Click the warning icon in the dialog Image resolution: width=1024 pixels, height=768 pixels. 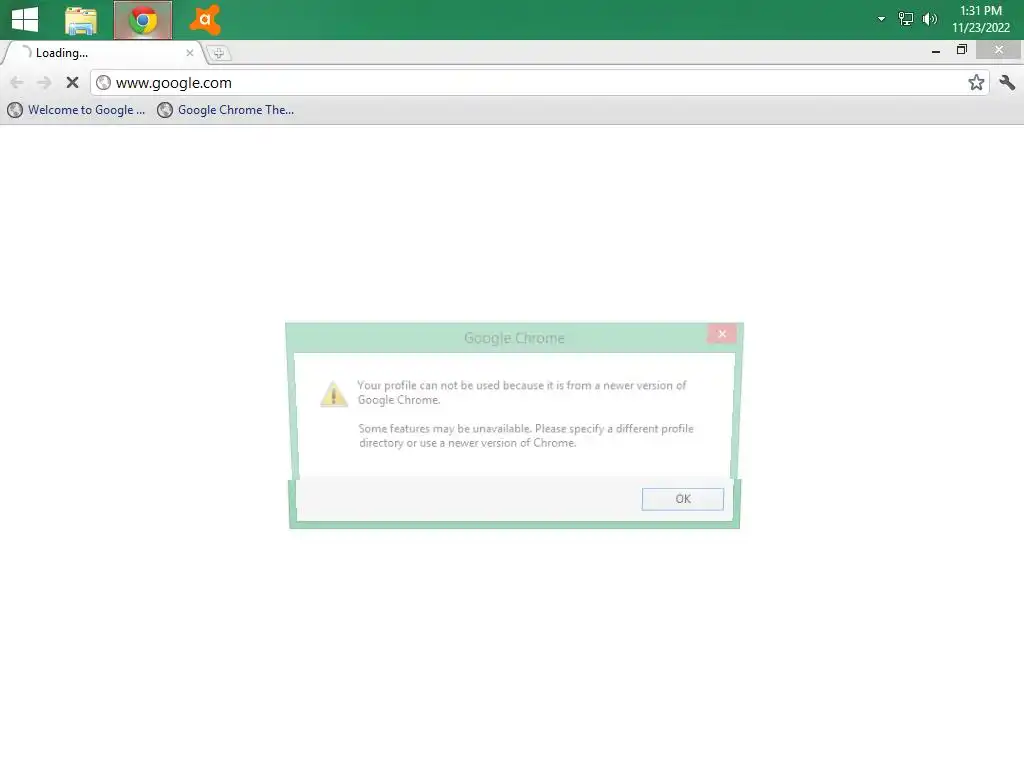pos(334,394)
